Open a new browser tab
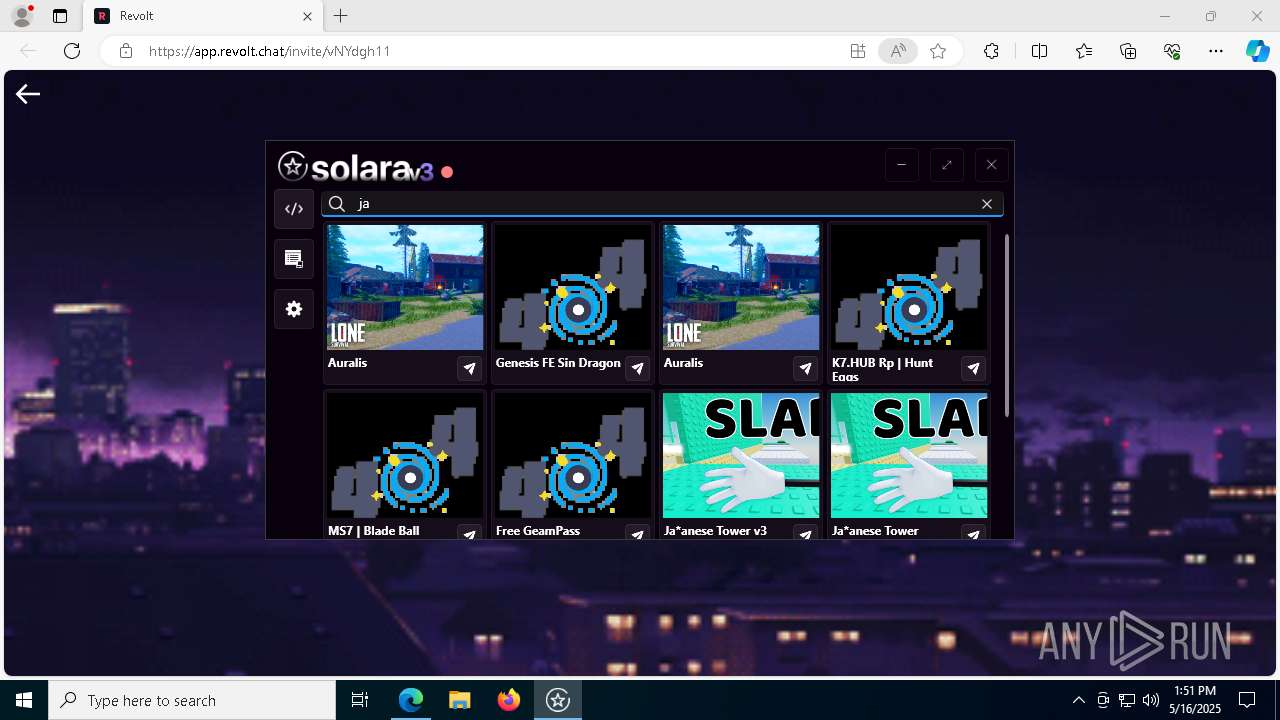Screen dimensions: 1280x720 (x=341, y=16)
